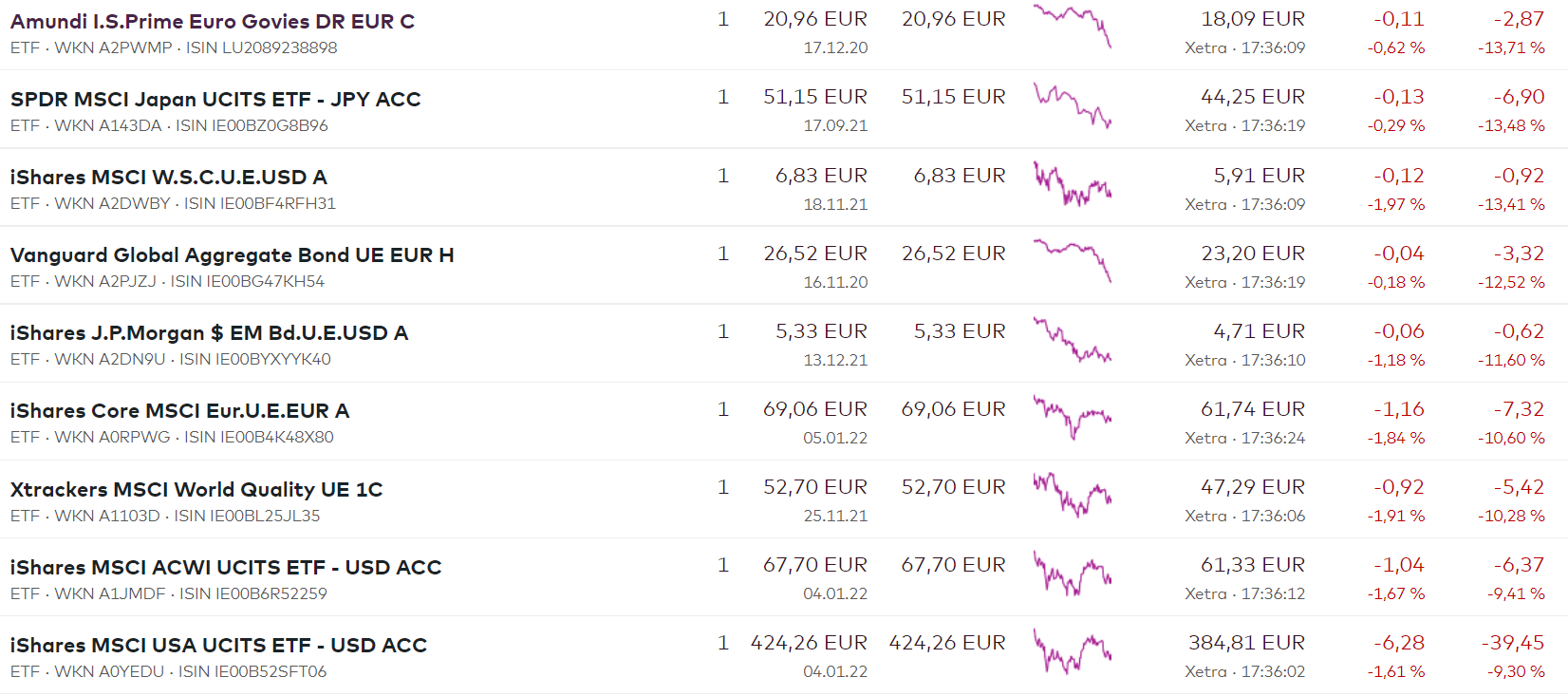
Task: Open Amundi I.S.Prime Euro Govies ETF link
Action: click(213, 22)
